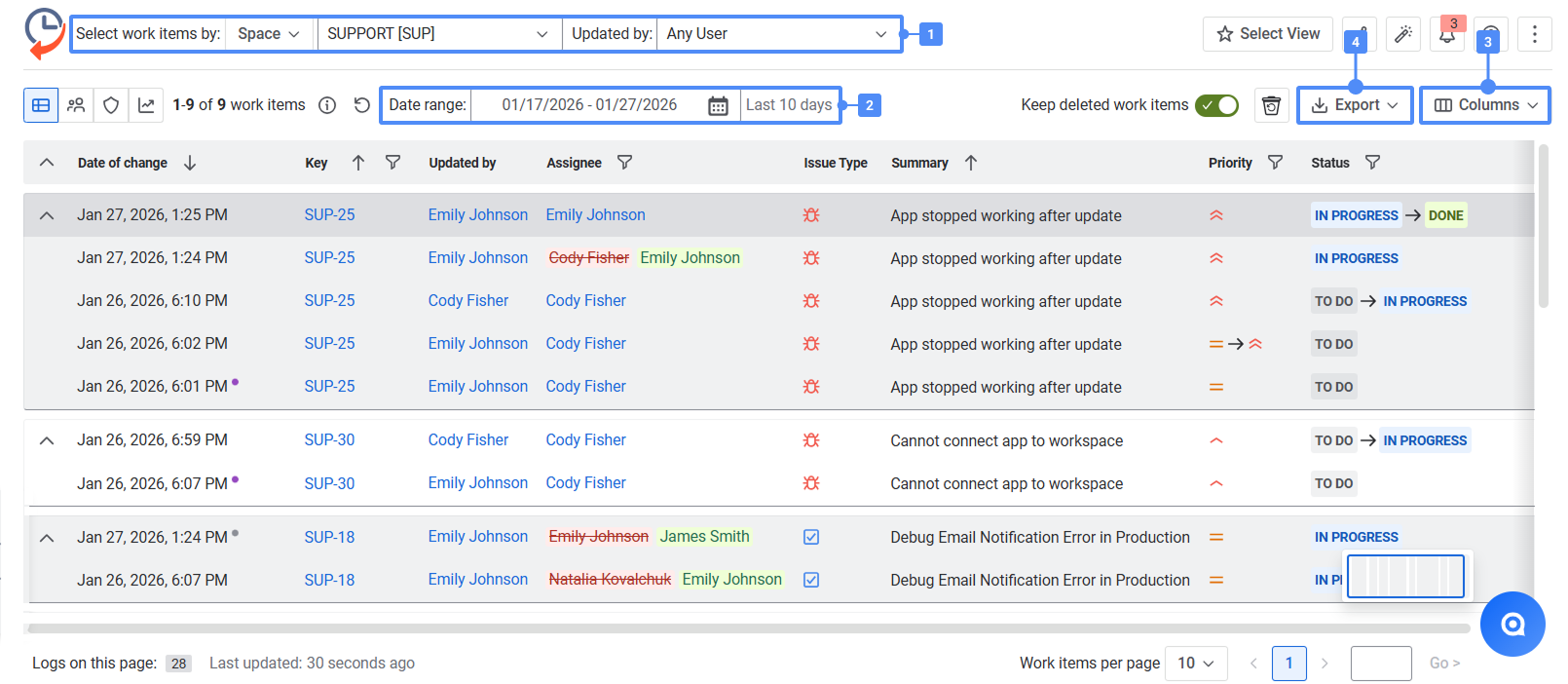
Task: Collapse all groups header chevron
Action: click(47, 163)
